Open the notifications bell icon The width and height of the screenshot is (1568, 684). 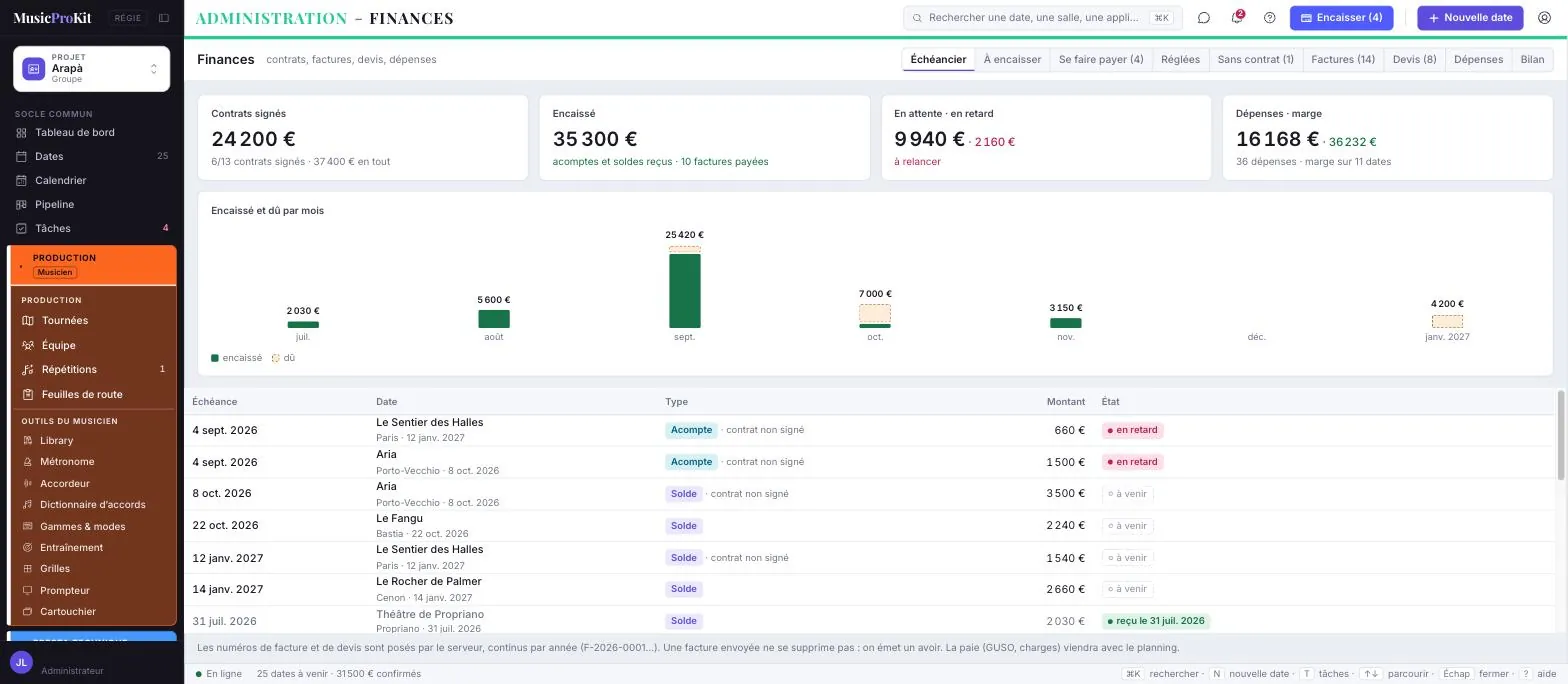[1237, 18]
